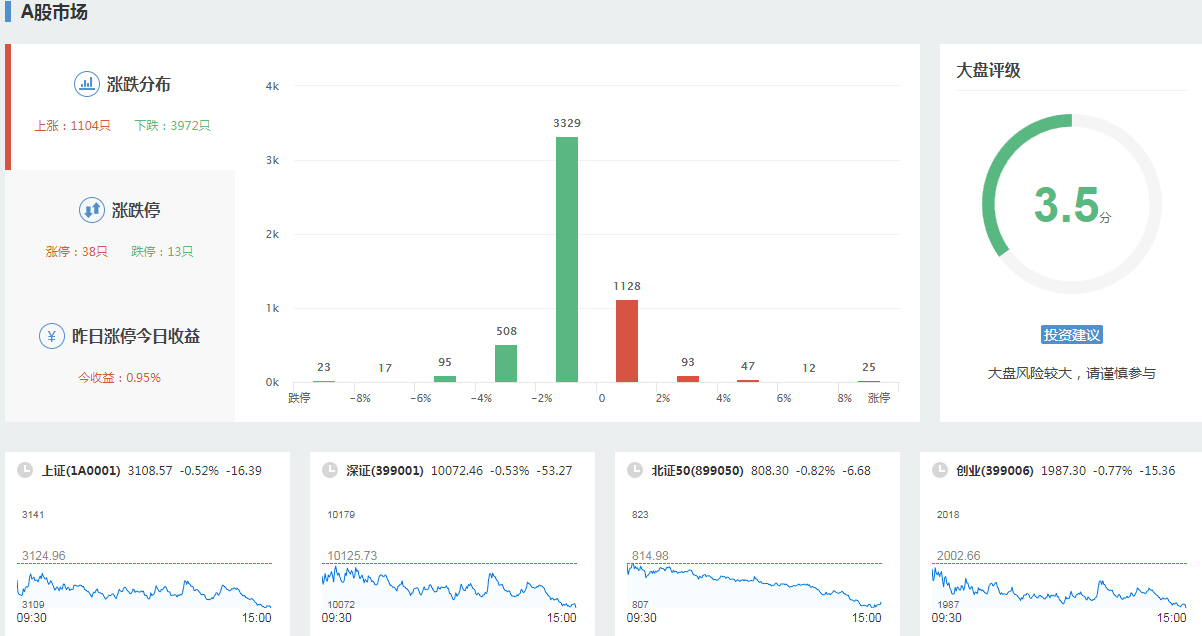This screenshot has width=1202, height=636.
Task: Click the clock icon next to 上证
Action: pyautogui.click(x=24, y=470)
